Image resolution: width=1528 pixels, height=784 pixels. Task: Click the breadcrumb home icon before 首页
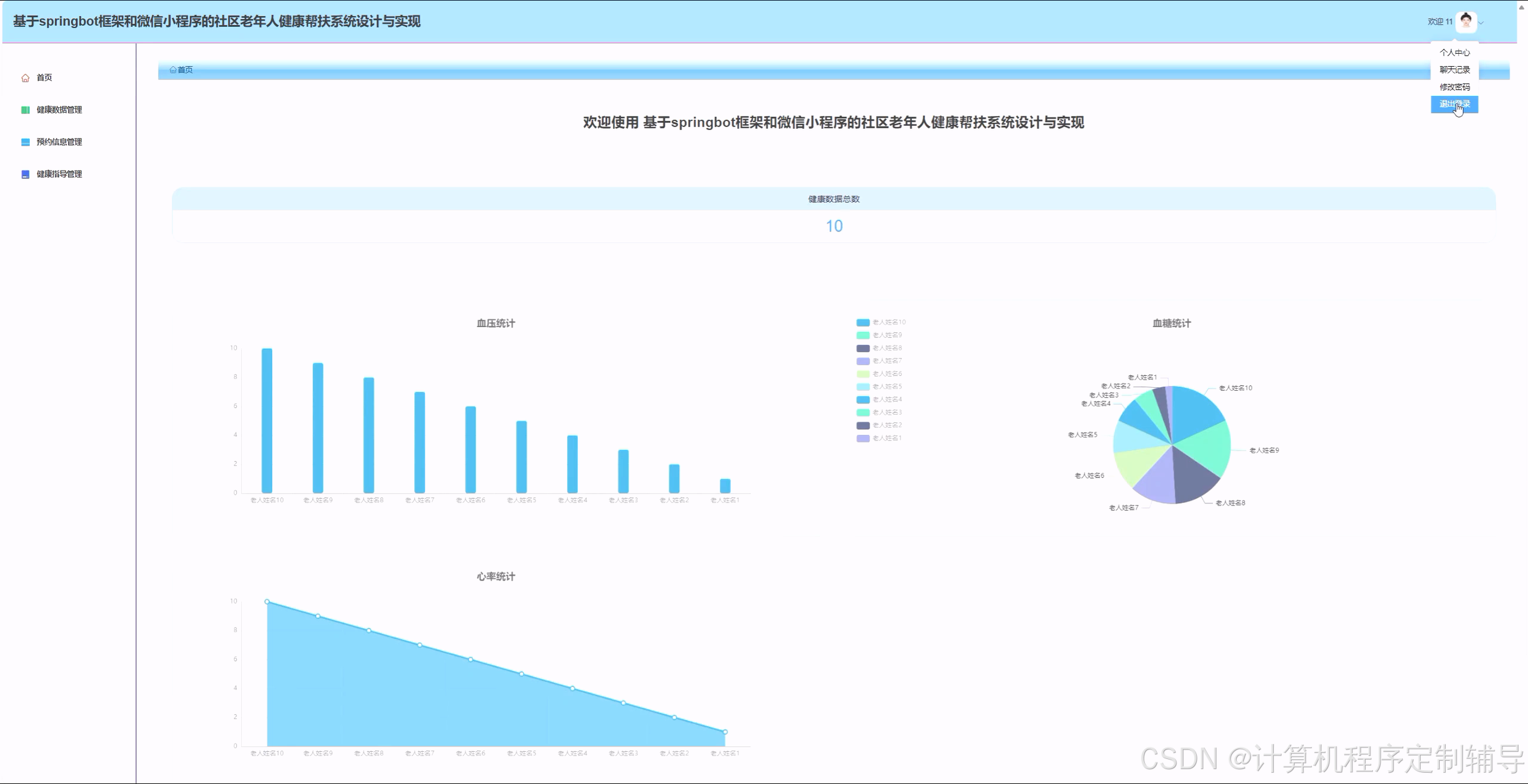(172, 69)
